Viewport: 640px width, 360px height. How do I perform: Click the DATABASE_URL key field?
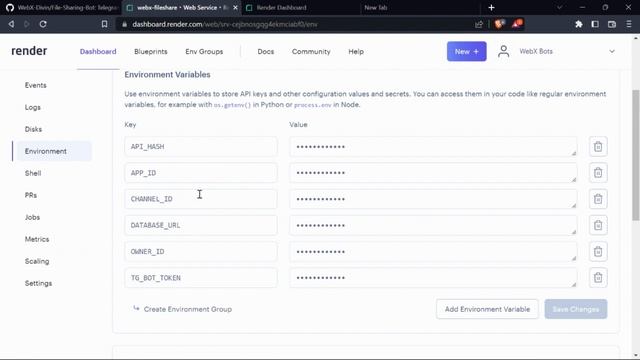201,225
